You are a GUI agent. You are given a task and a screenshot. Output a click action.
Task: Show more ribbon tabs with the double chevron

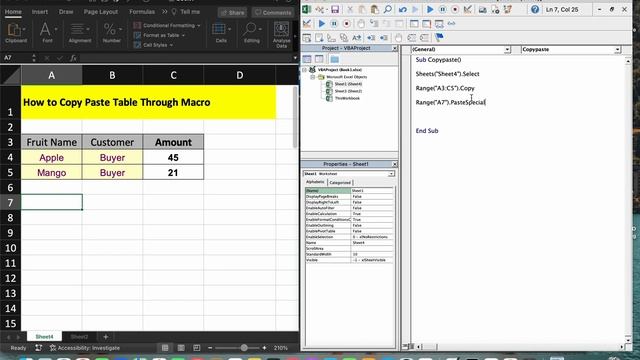[x=164, y=12]
